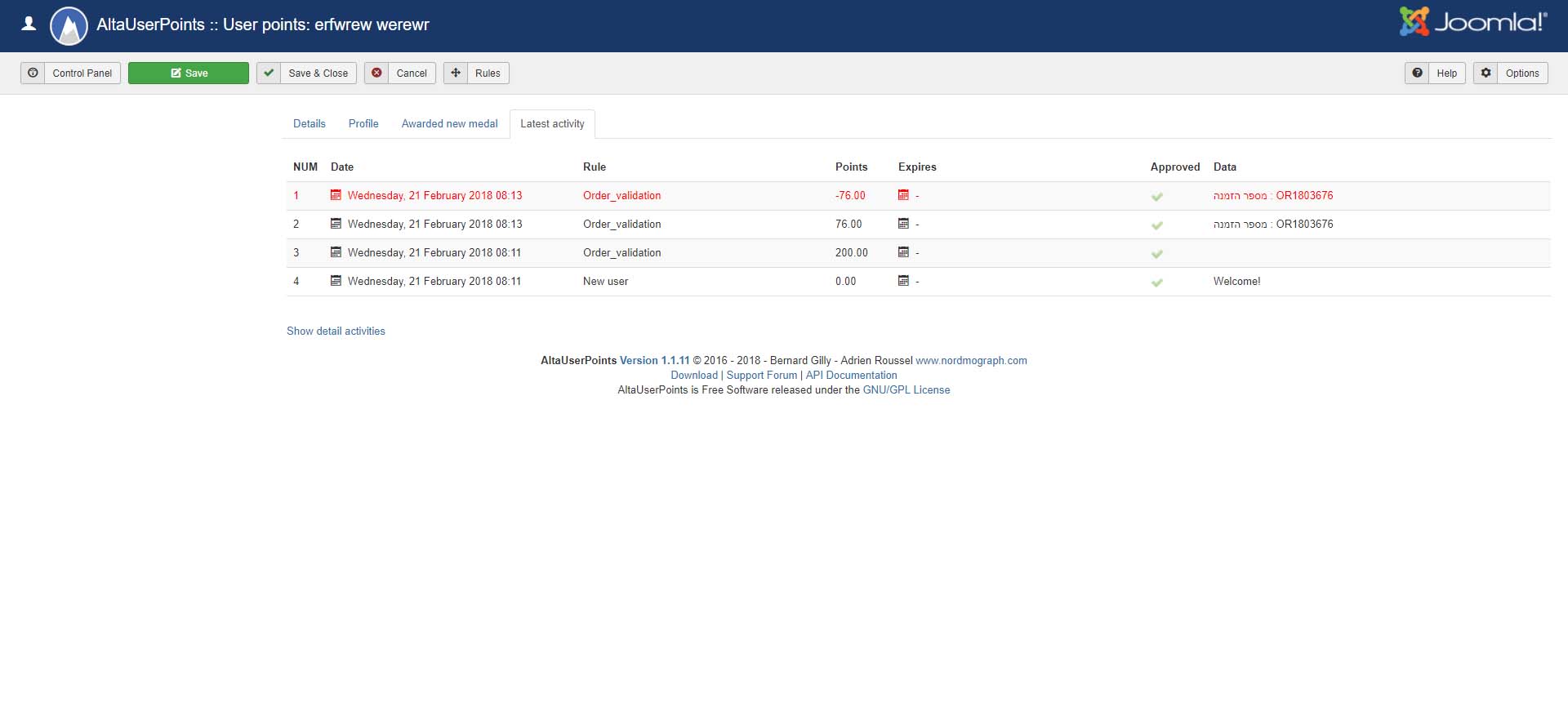Click the red date text in row 1
The image size is (1568, 703).
coord(435,195)
